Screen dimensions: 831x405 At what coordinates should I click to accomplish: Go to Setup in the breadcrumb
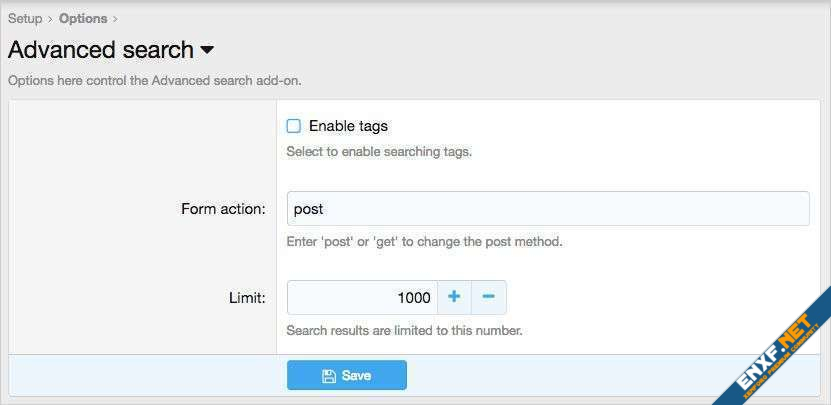tap(25, 18)
